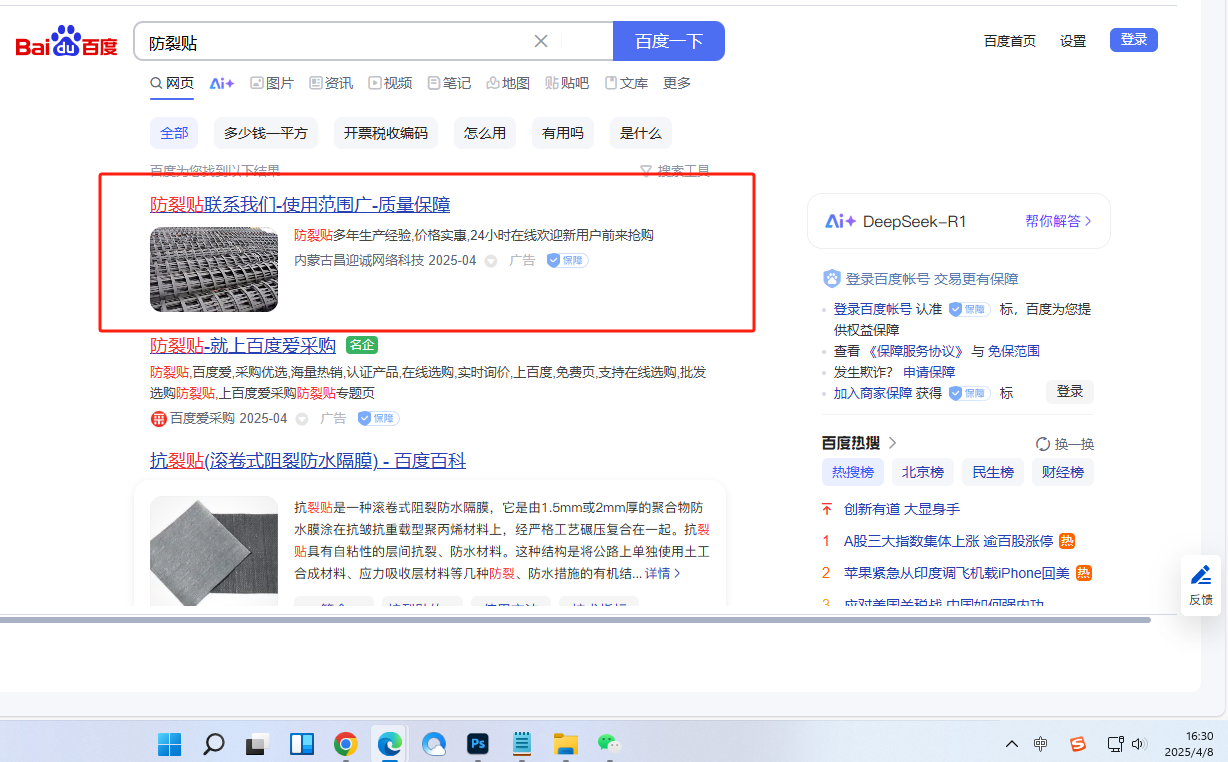Clear the search box with X
This screenshot has height=762, width=1228.
click(541, 41)
